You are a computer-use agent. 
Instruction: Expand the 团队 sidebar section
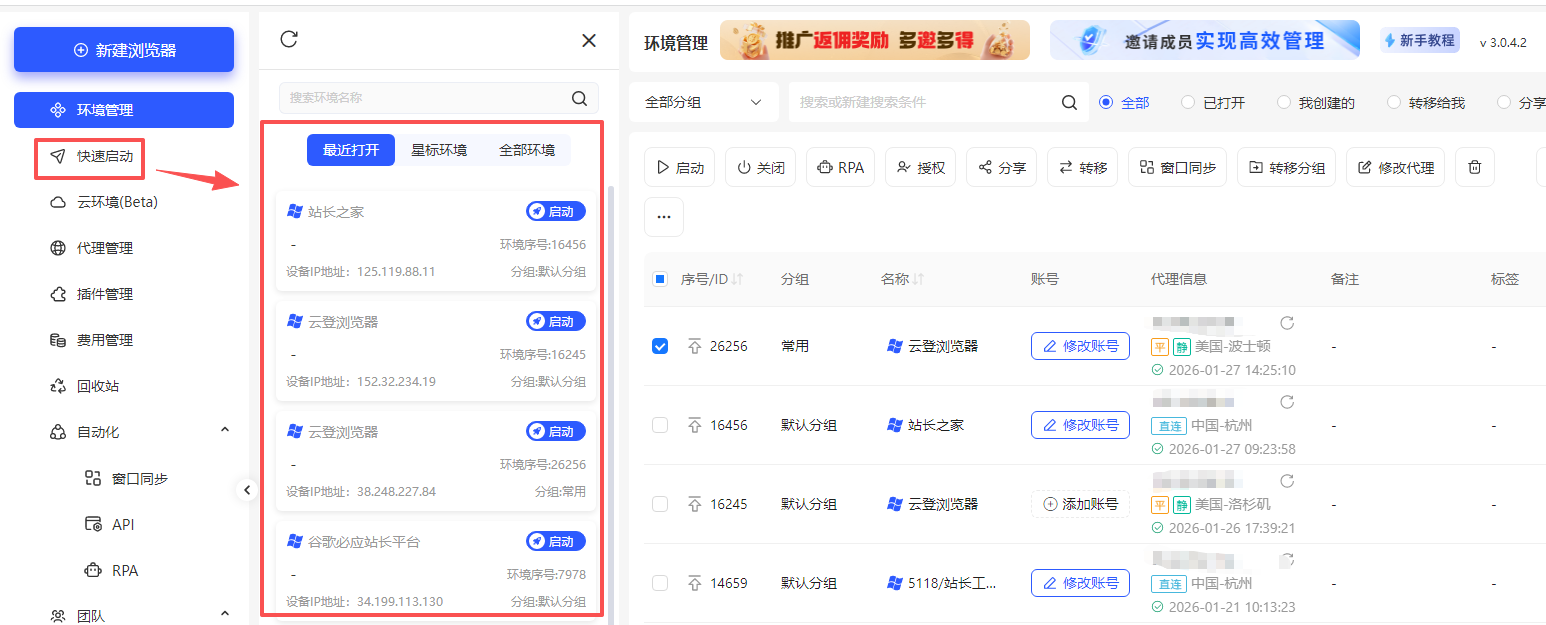coord(224,612)
